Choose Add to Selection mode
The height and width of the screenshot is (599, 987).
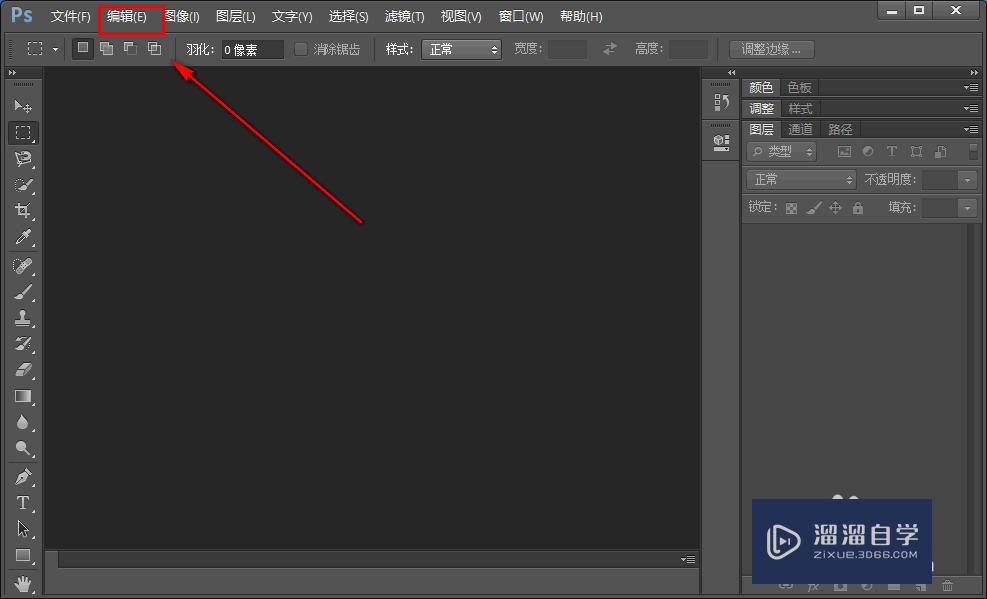tap(106, 48)
